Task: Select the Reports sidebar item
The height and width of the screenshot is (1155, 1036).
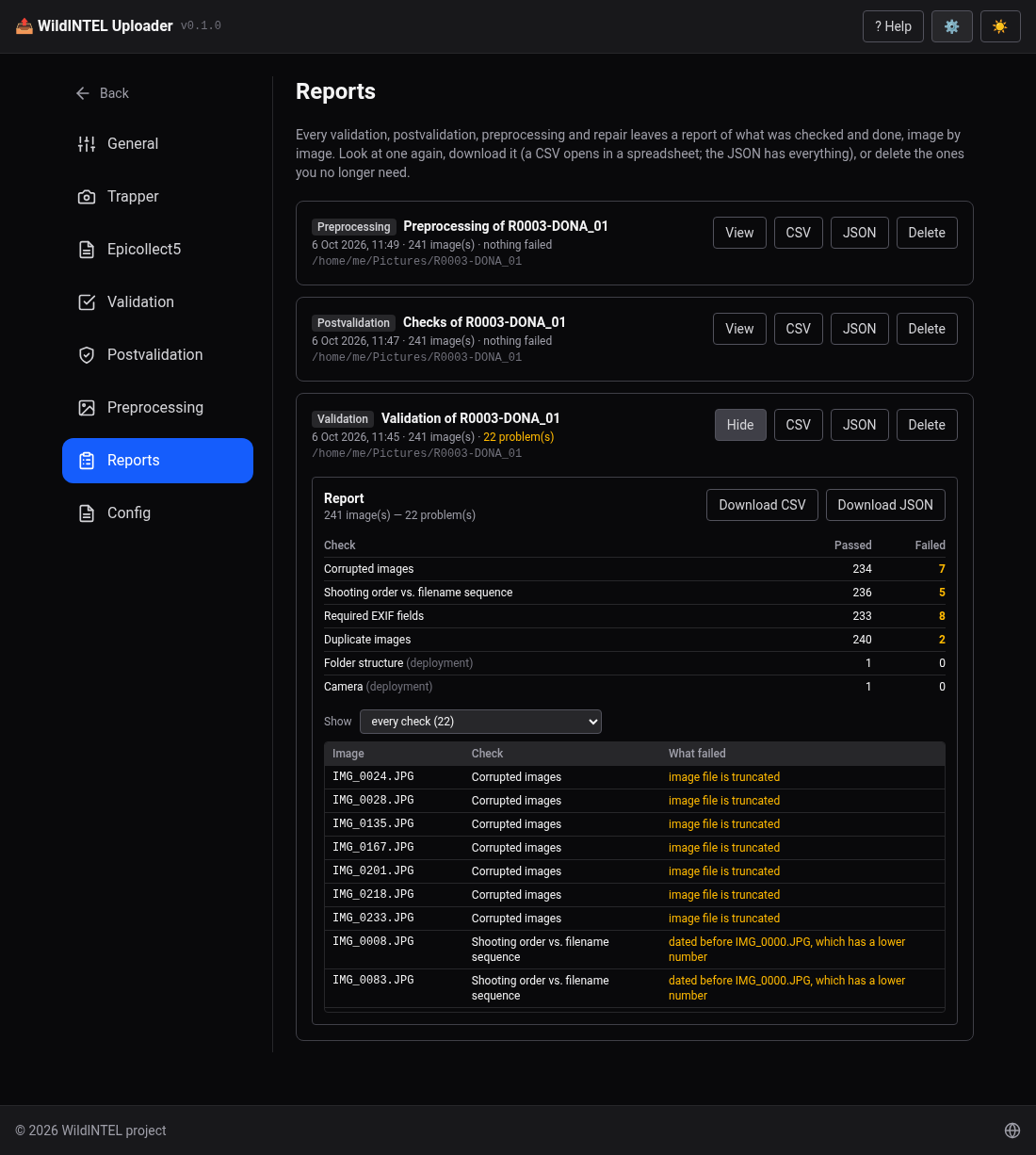Action: 157,461
